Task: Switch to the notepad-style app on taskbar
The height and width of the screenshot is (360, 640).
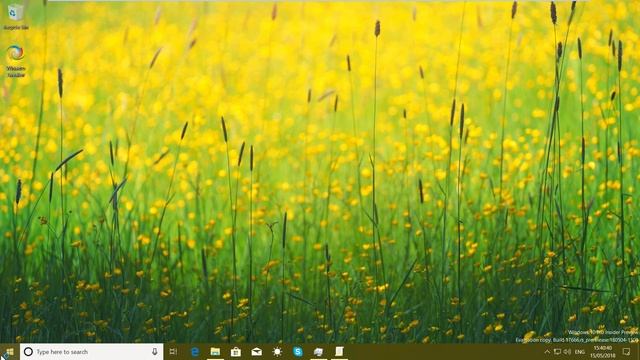Action: (339, 352)
